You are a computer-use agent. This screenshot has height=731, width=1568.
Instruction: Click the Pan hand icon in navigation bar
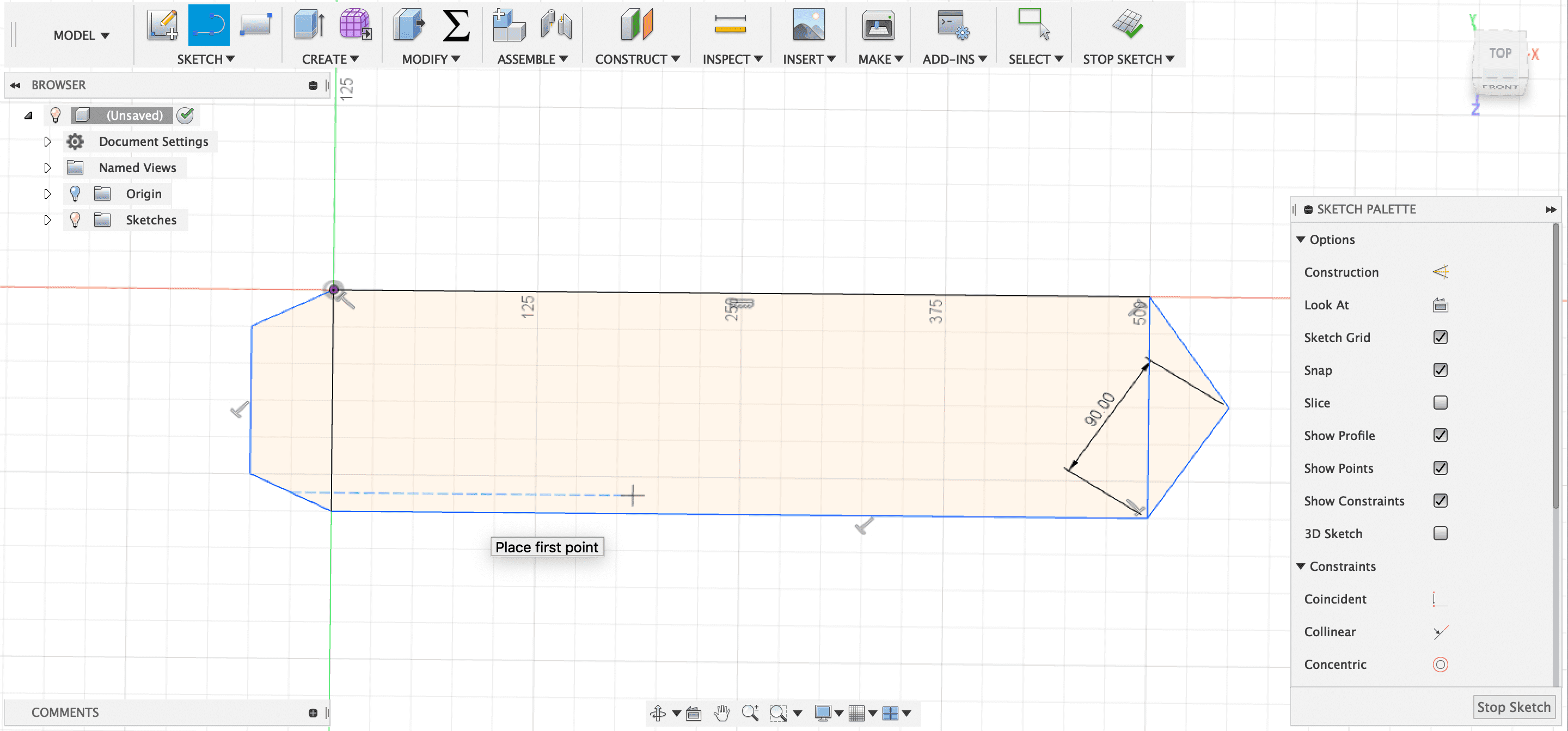pyautogui.click(x=722, y=712)
